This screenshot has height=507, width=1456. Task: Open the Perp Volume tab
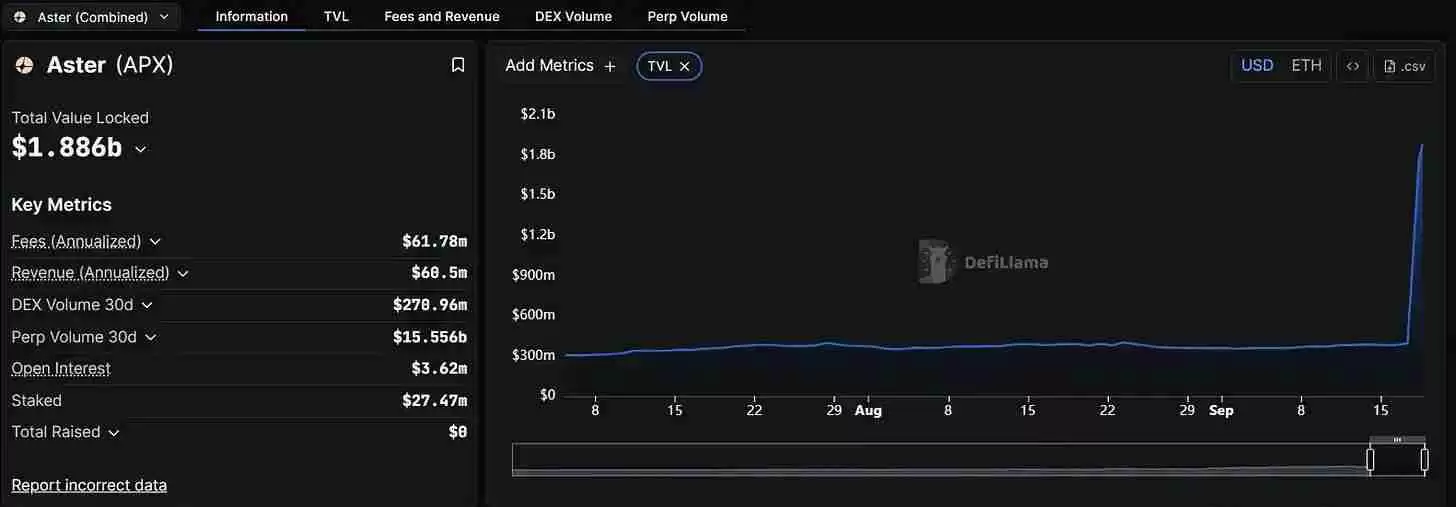pyautogui.click(x=688, y=16)
